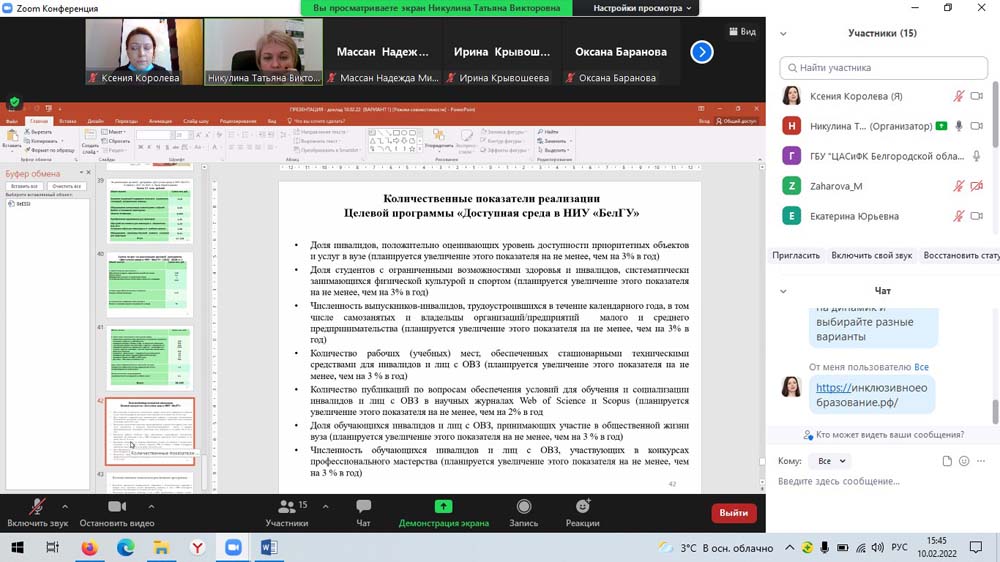The width and height of the screenshot is (1000, 562).
Task: Open the Слайд-шоу ribbon tab
Action: pos(196,121)
